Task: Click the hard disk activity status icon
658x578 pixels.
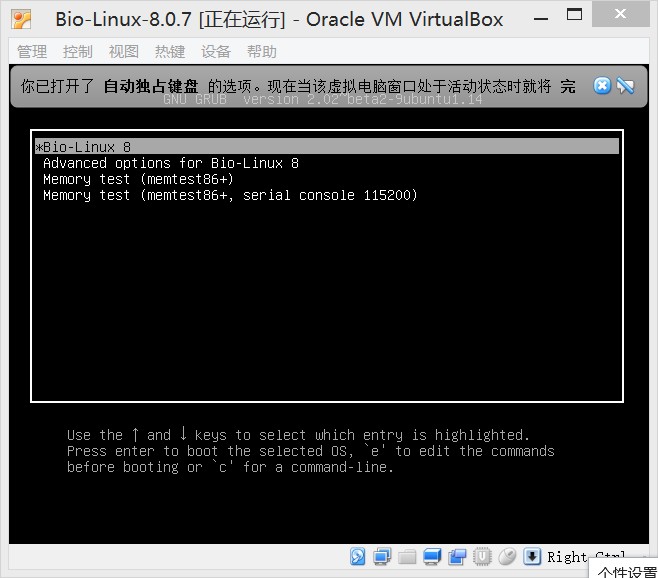Action: [358, 557]
